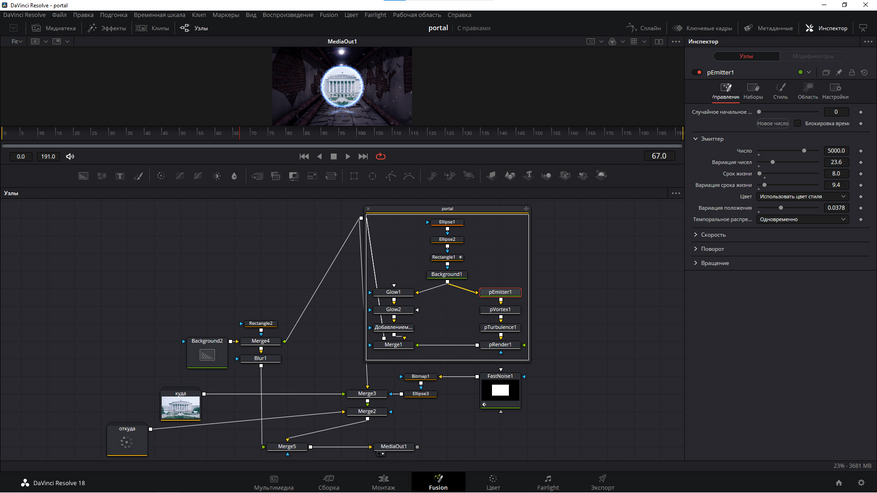Toggle keyframe diamond for Number parameter
Screen dimensions: 877x493
[861, 151]
